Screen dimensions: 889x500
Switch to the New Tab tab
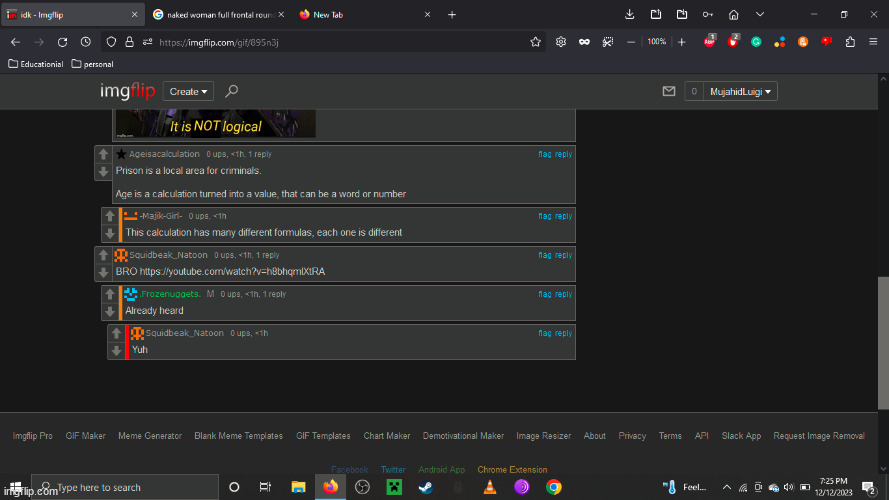point(365,15)
